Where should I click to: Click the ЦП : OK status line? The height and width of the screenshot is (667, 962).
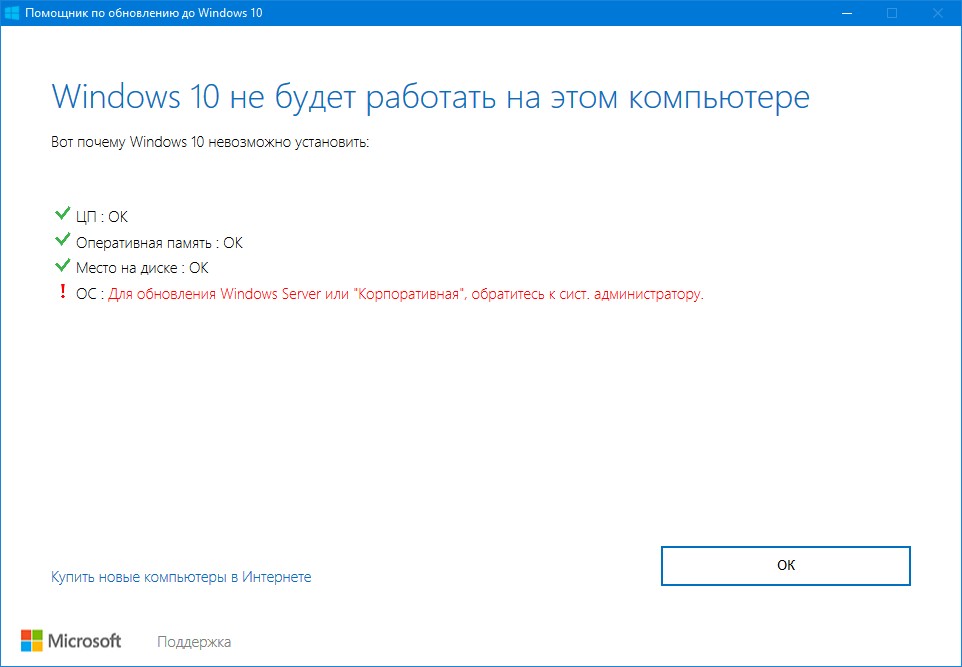tap(102, 216)
